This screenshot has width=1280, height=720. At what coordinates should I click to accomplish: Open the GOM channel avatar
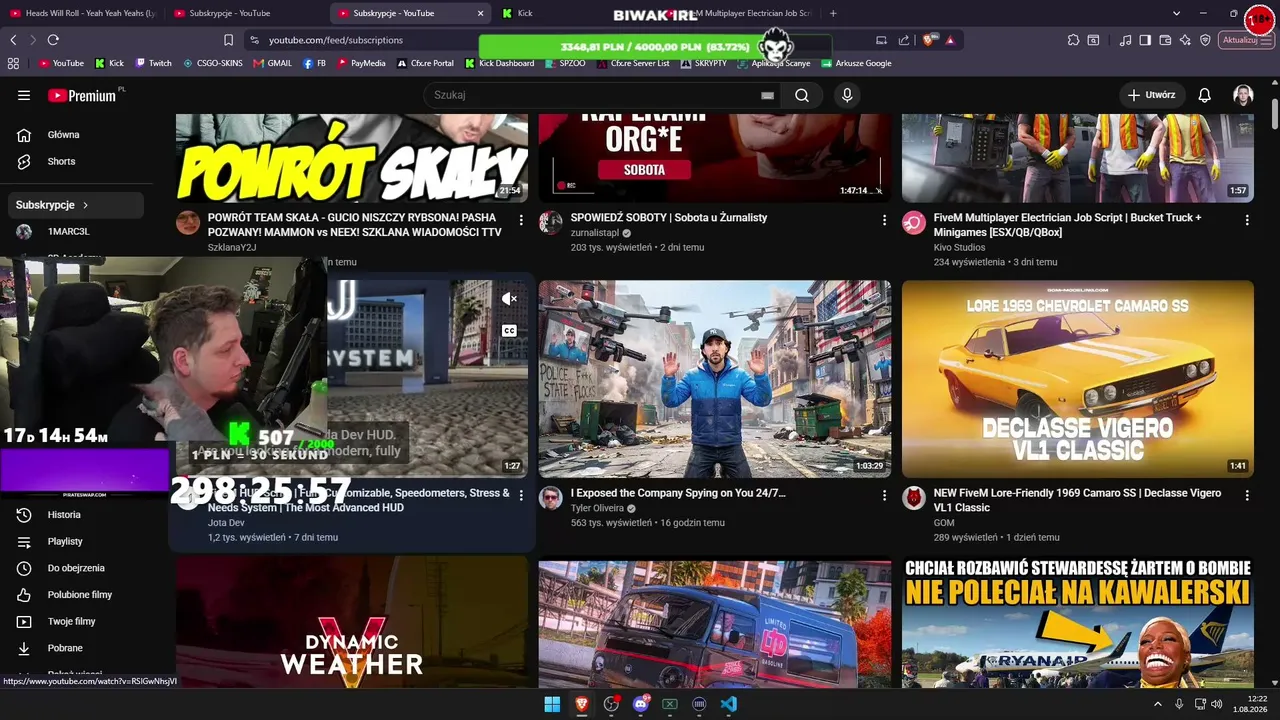tap(914, 498)
